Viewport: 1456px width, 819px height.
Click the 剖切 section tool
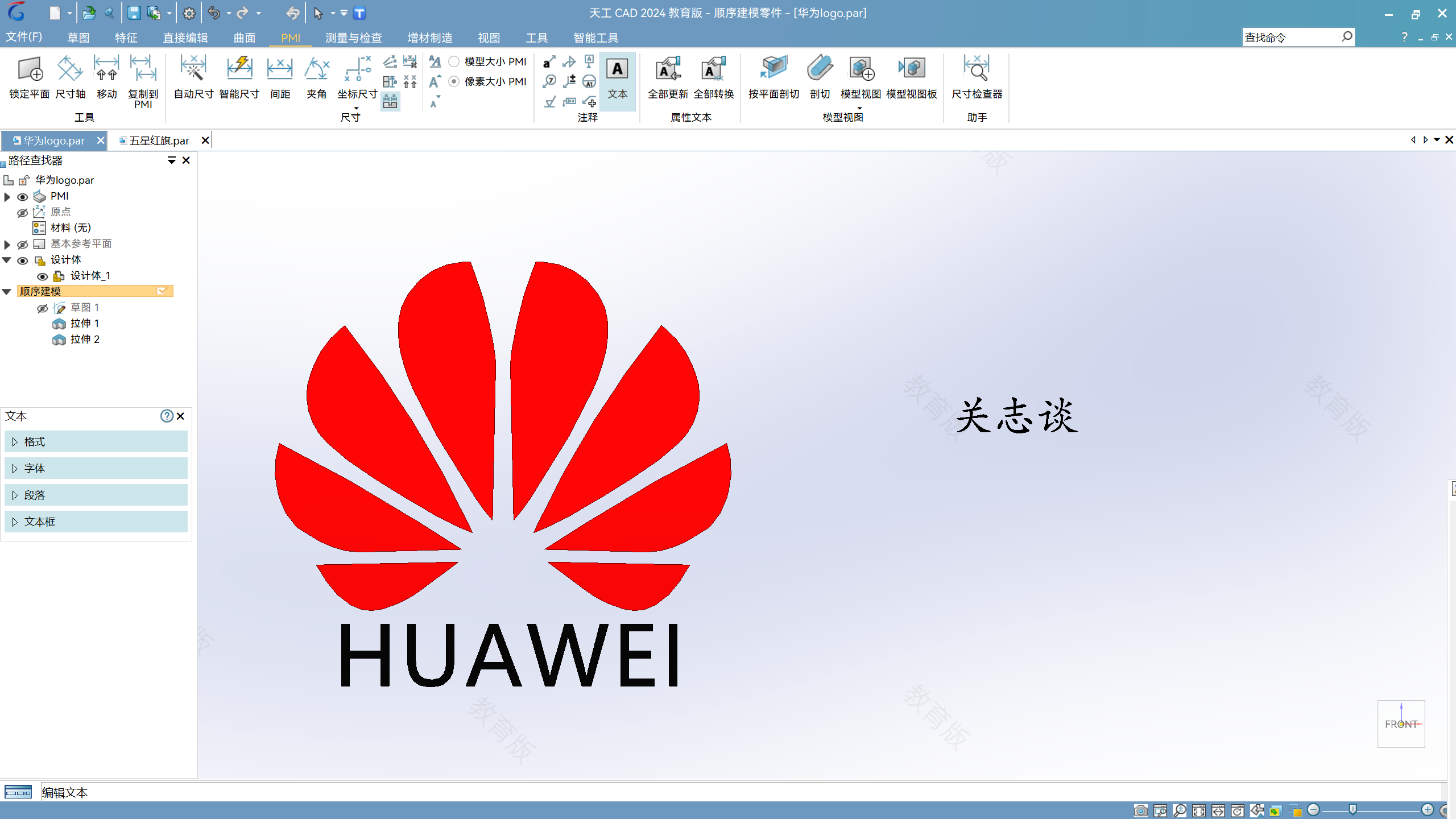[x=820, y=77]
